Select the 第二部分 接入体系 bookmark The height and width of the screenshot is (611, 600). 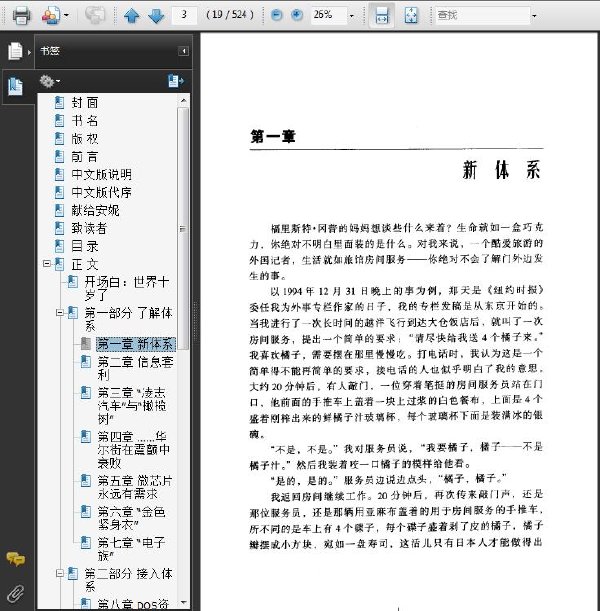pyautogui.click(x=129, y=580)
